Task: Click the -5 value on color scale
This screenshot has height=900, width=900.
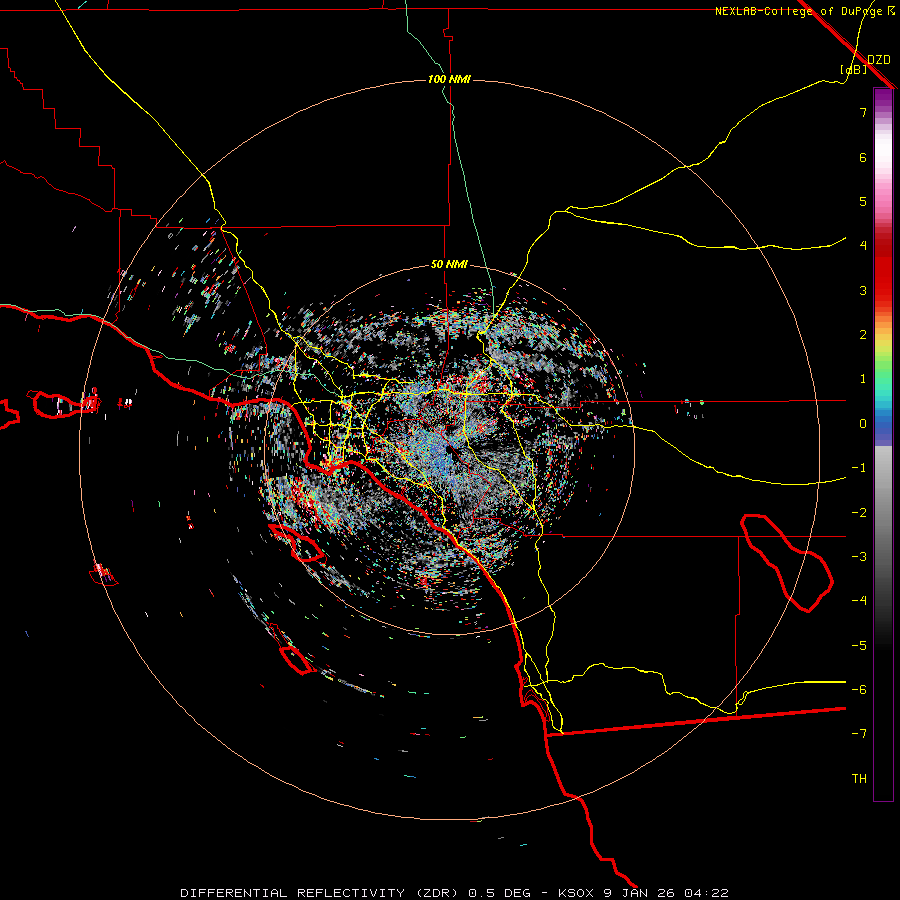Action: (x=859, y=646)
